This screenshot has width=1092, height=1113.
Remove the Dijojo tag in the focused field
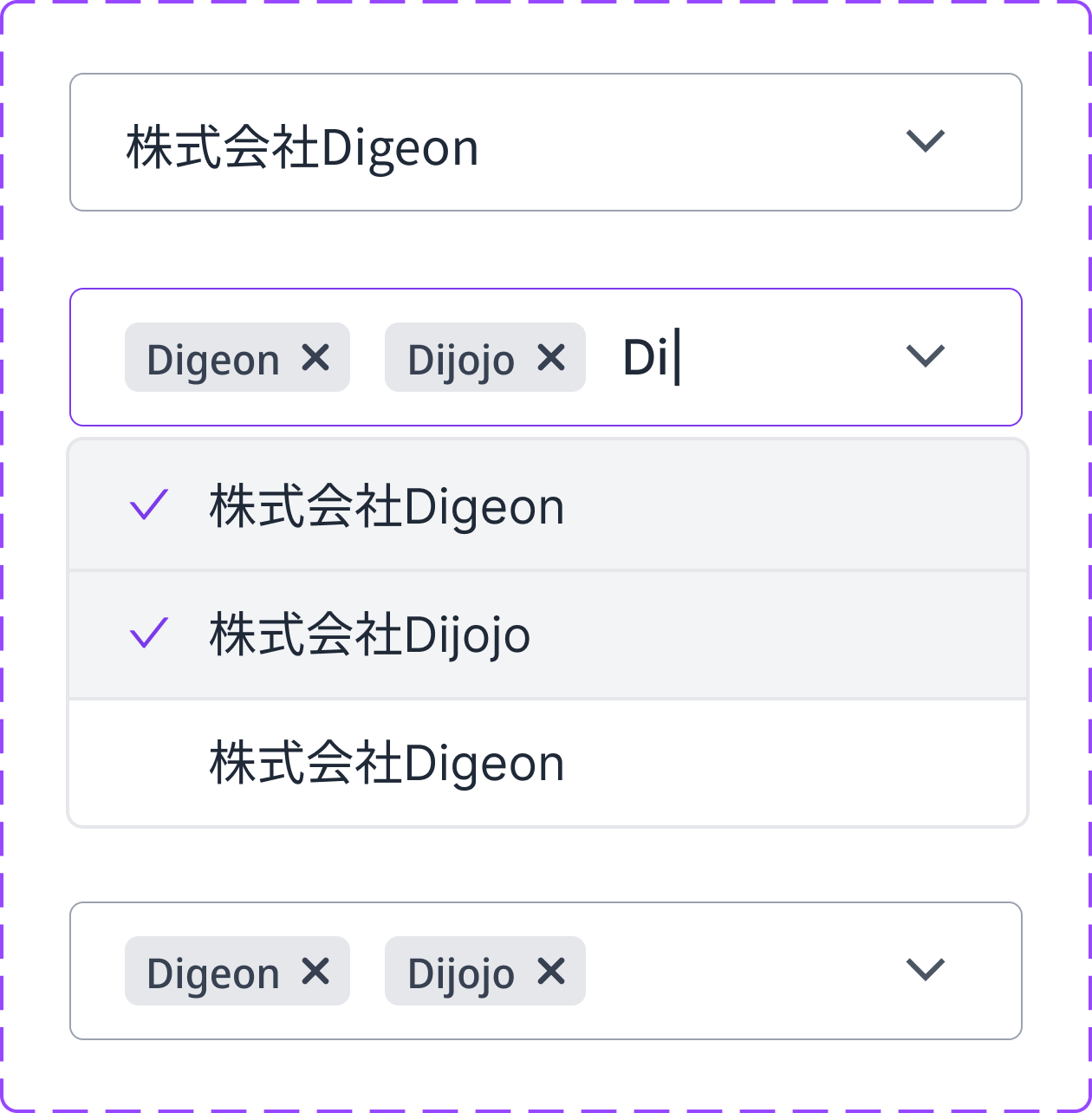click(x=551, y=357)
